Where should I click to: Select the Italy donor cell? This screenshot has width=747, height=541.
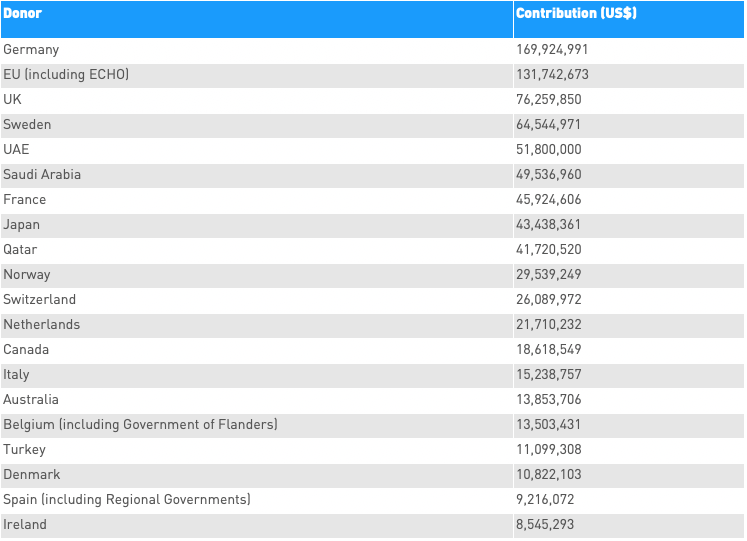coord(16,375)
